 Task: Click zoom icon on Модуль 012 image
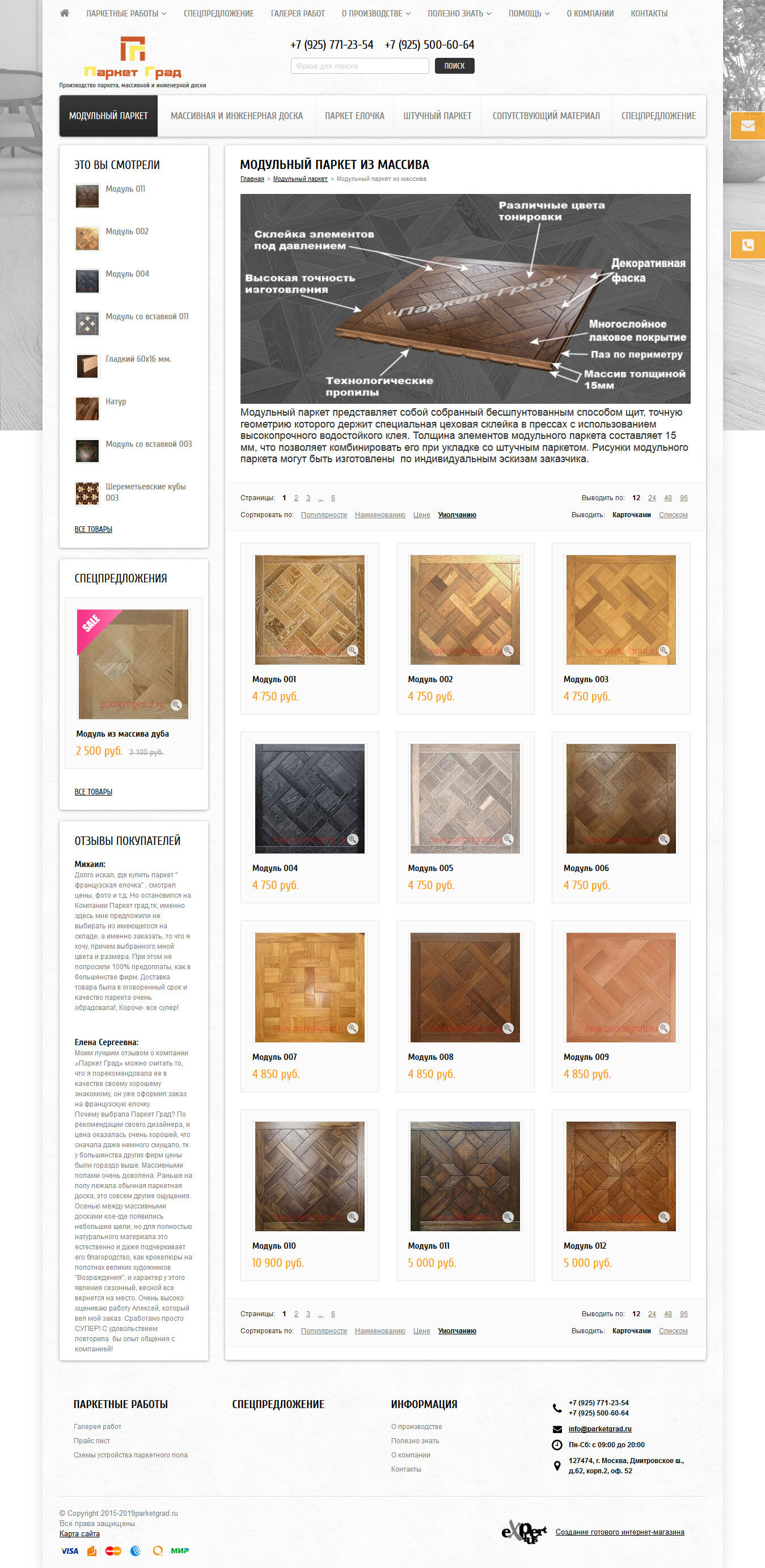coord(664,1217)
